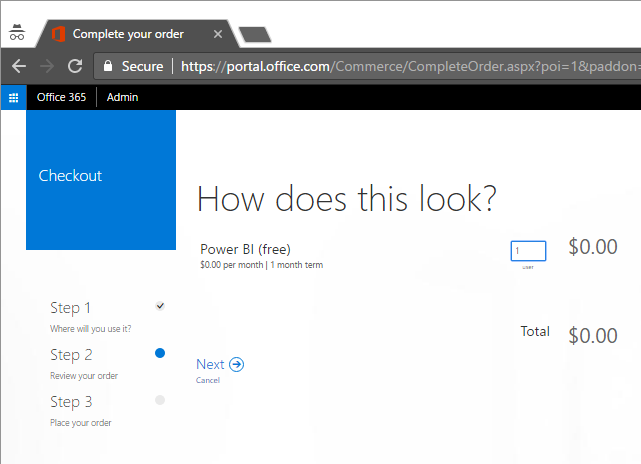Click the Step 1 completed checkmark
This screenshot has height=464, width=641.
click(x=160, y=306)
